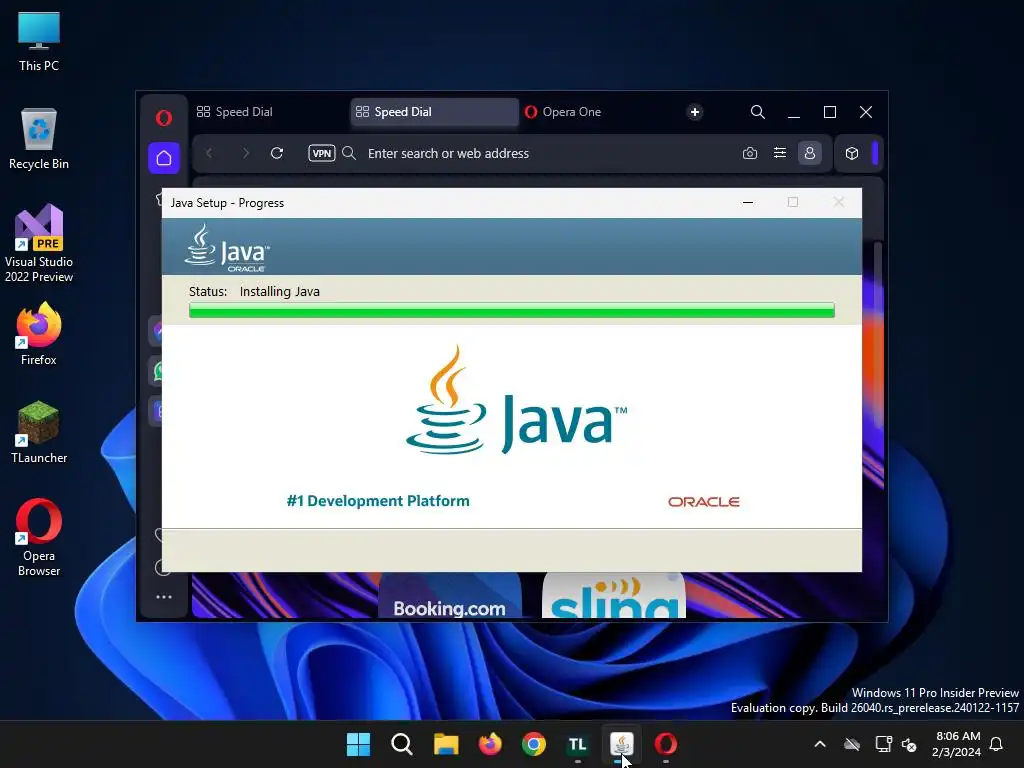This screenshot has width=1024, height=768.
Task: Launch Visual Studio 2022 Preview shortcut
Action: click(39, 243)
